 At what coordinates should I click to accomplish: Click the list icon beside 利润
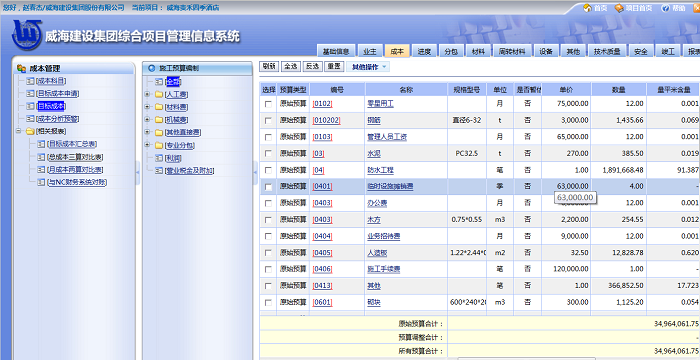[159, 158]
